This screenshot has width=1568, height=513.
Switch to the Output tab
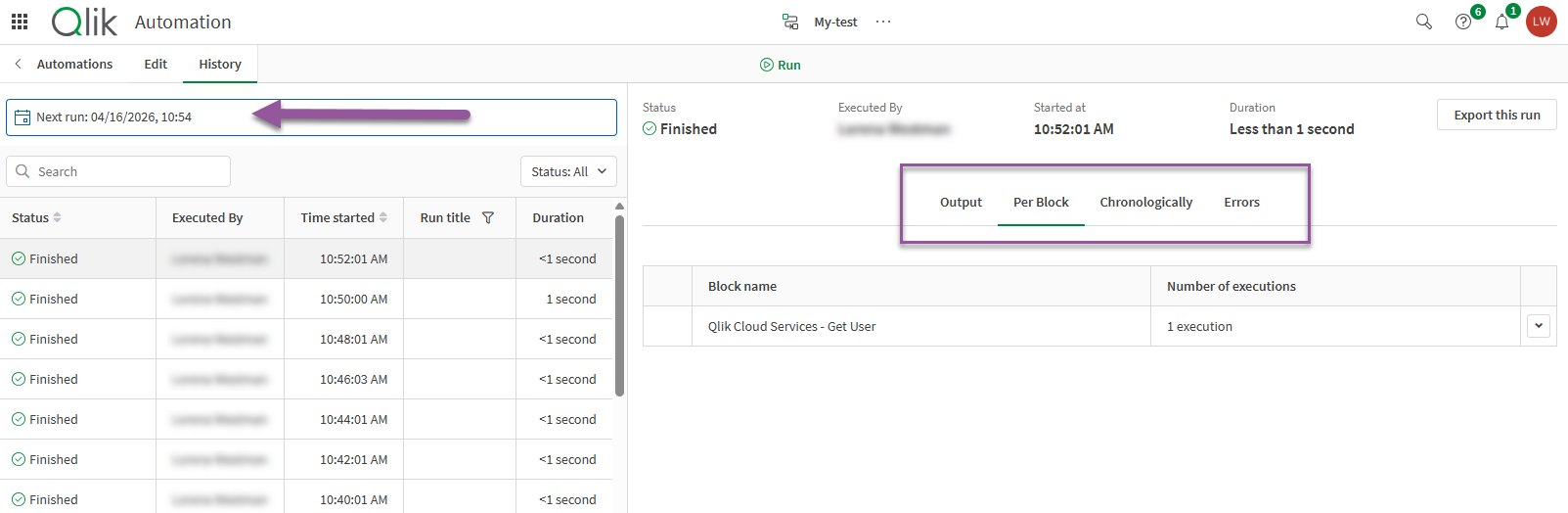click(x=961, y=202)
